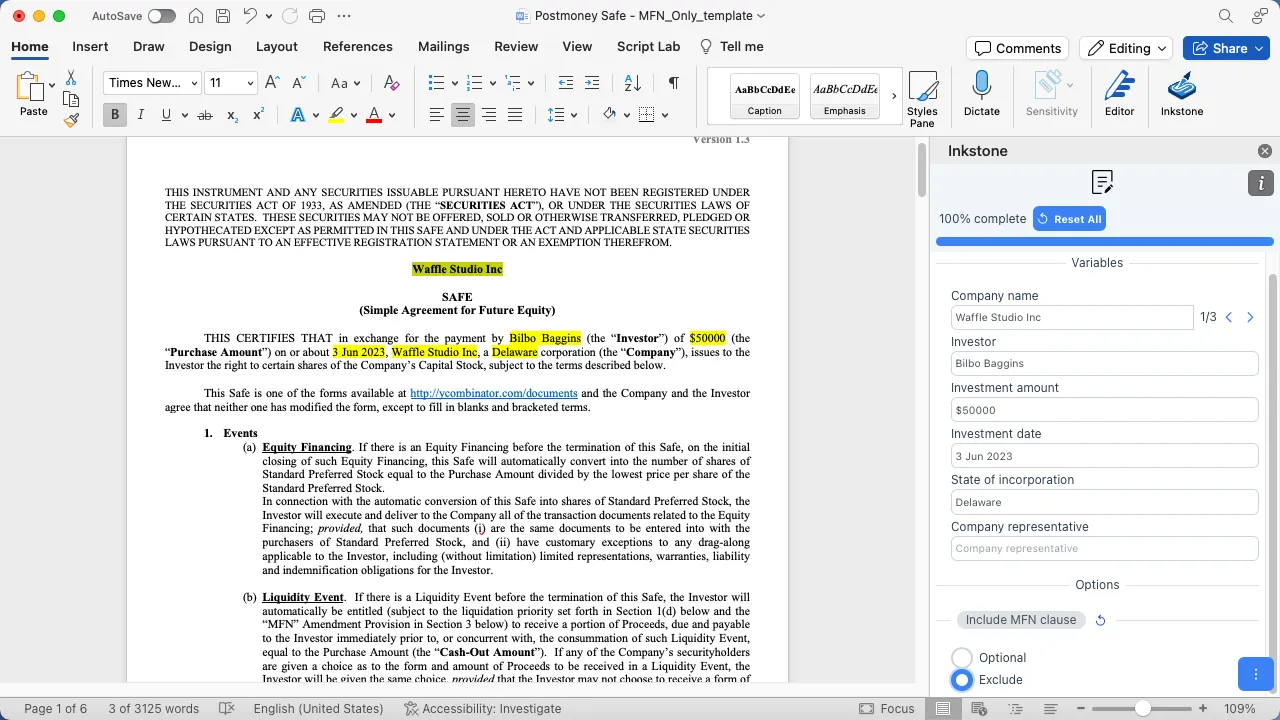This screenshot has height=720, width=1280.
Task: Expand the font color dropdown arrow
Action: pos(392,115)
